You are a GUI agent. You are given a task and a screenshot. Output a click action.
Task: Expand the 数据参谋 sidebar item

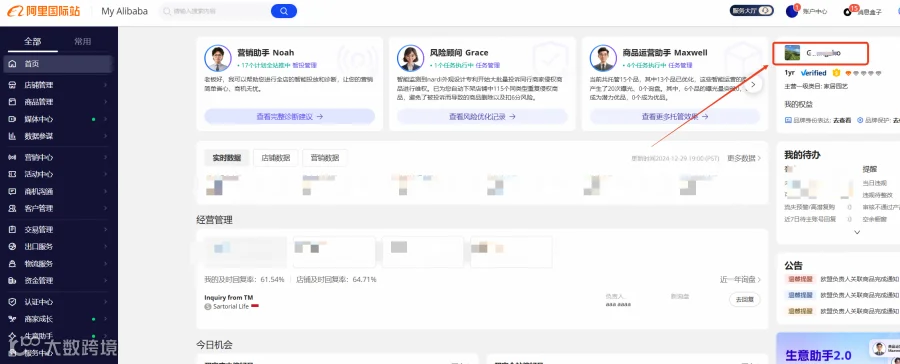59,137
